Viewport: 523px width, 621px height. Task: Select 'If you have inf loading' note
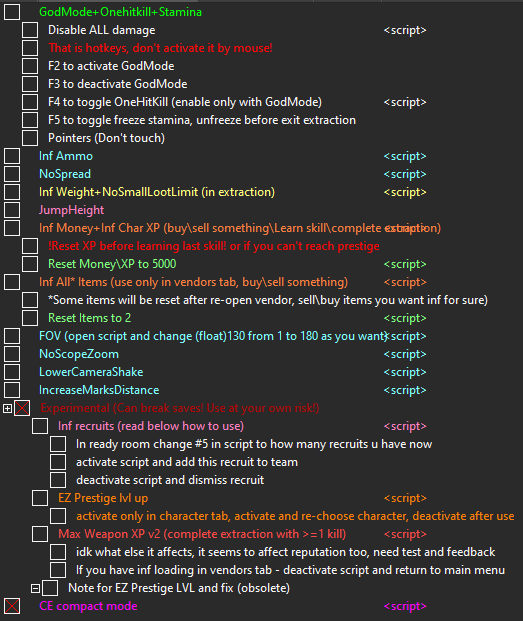tap(291, 570)
